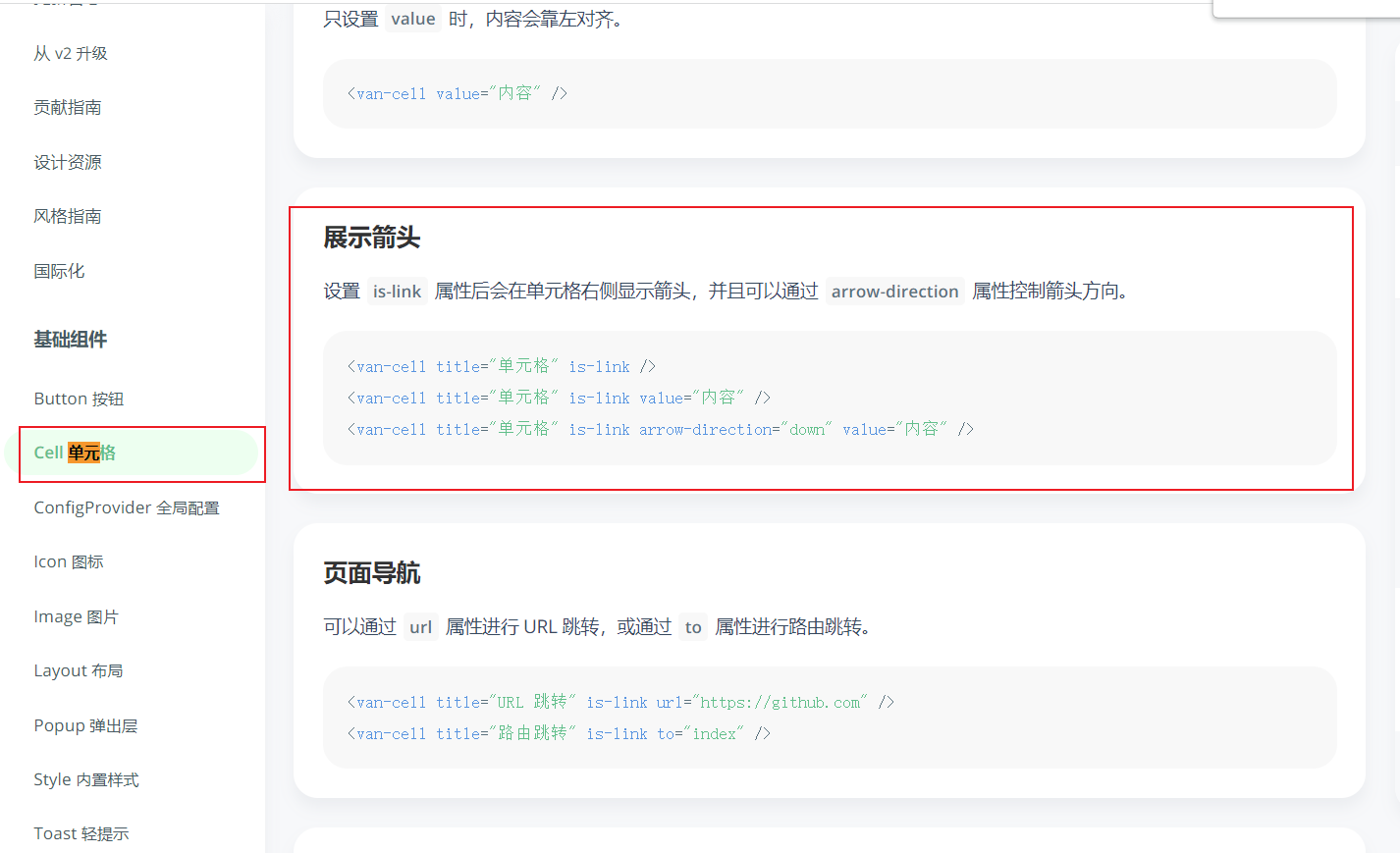The height and width of the screenshot is (853, 1400).
Task: Navigate to the Icon 图标 component page
Action: (x=69, y=561)
